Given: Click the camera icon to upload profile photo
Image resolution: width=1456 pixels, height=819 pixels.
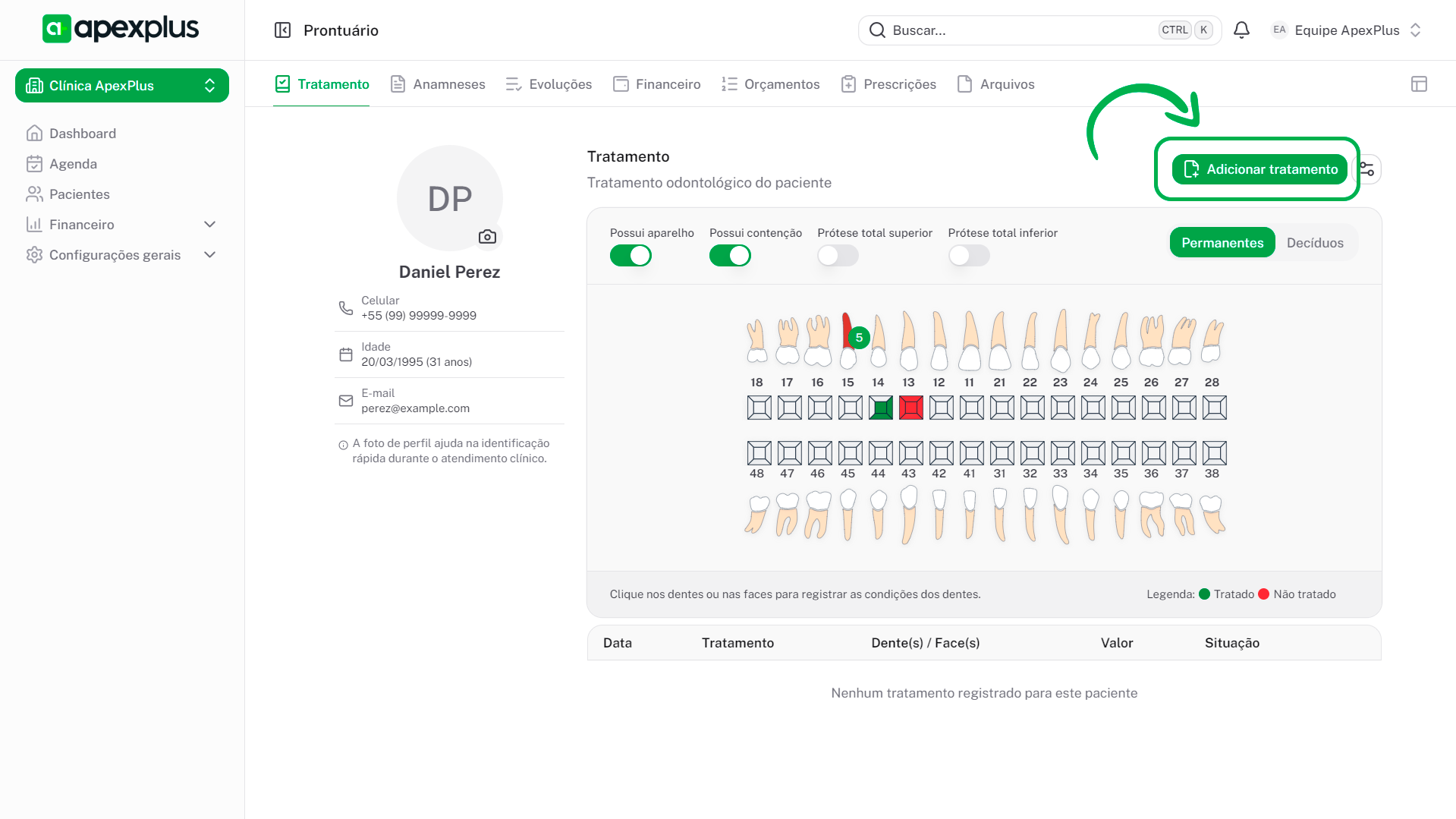Looking at the screenshot, I should point(487,237).
